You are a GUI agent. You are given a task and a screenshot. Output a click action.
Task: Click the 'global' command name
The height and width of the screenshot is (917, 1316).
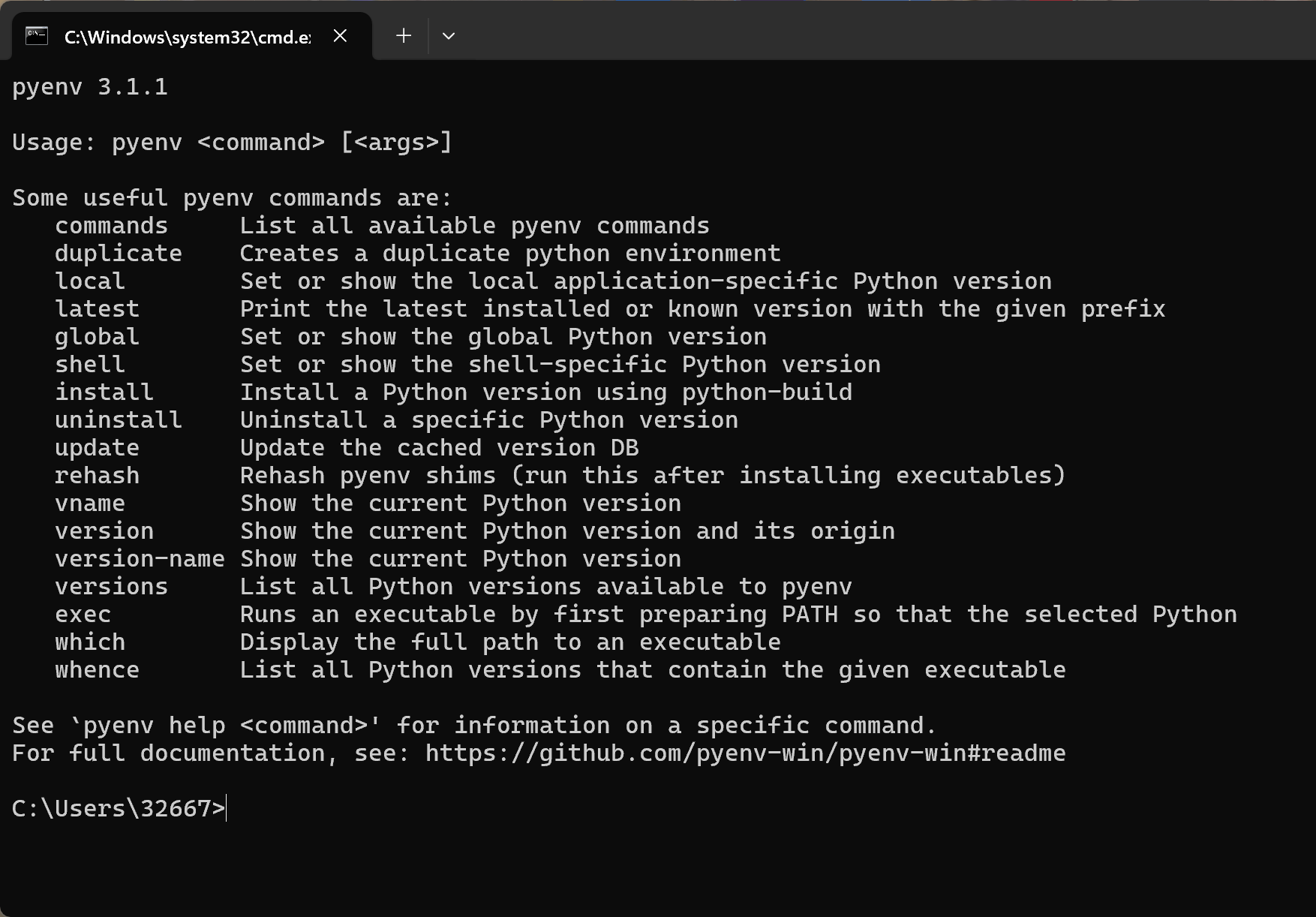tap(98, 337)
